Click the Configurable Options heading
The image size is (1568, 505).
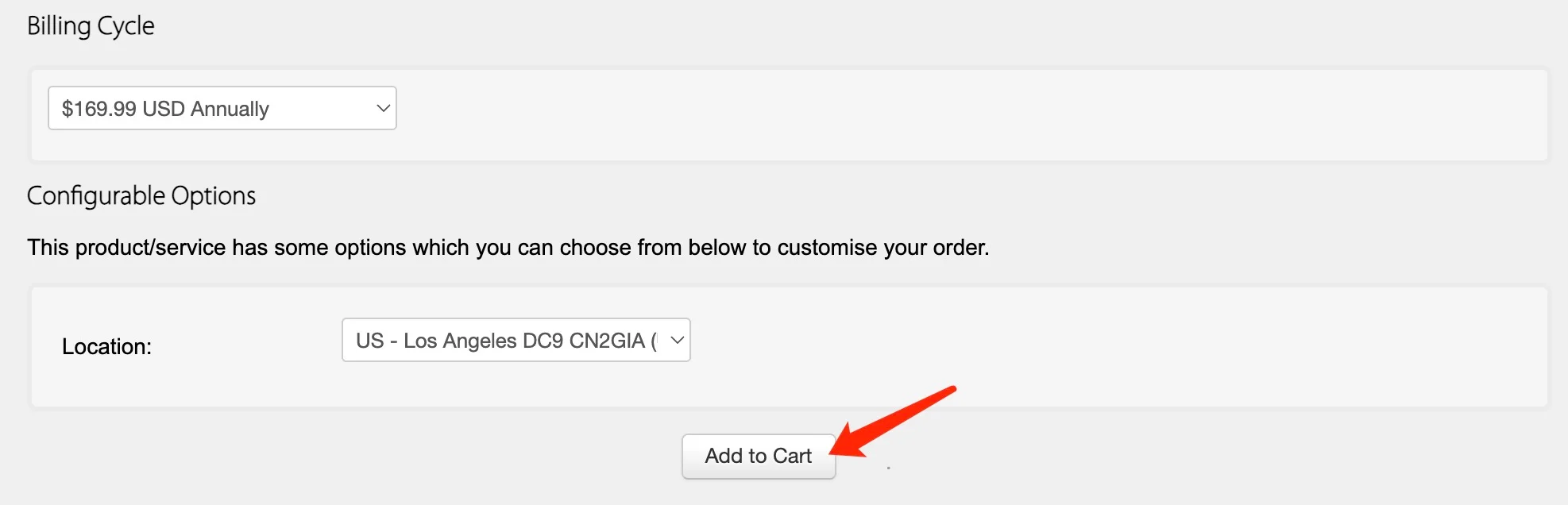141,196
